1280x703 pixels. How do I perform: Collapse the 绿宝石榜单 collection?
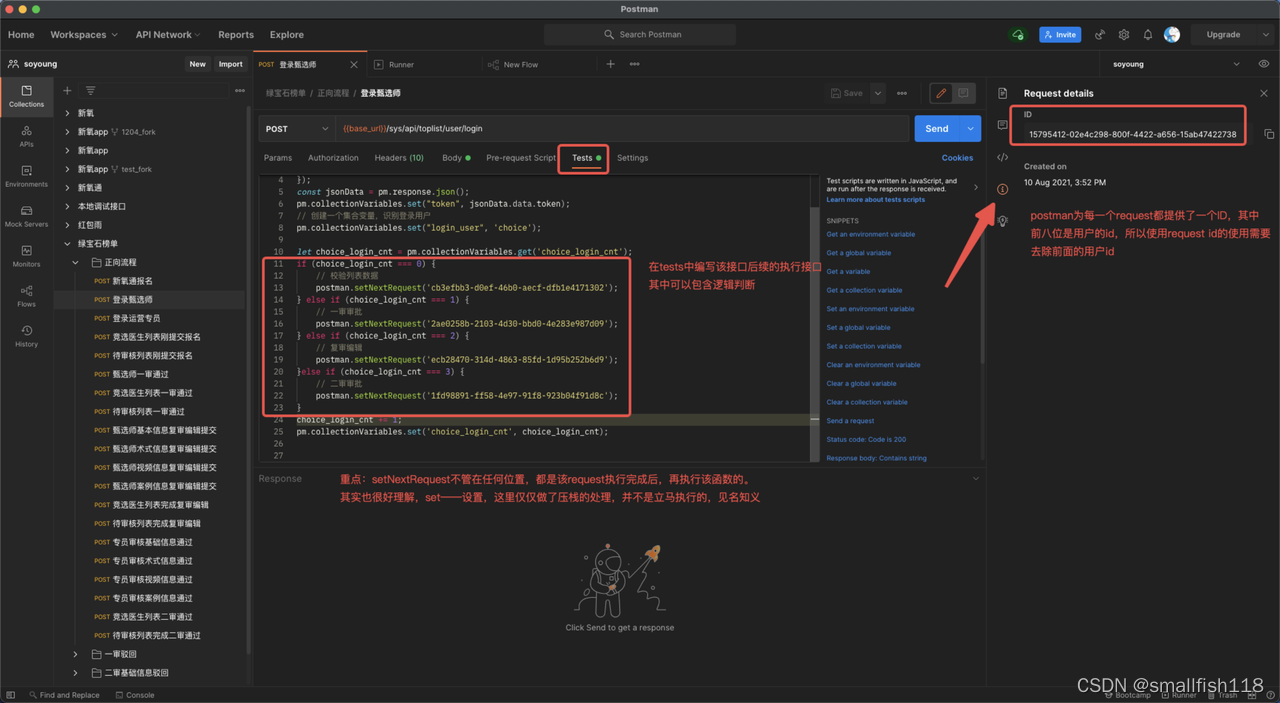(x=67, y=243)
